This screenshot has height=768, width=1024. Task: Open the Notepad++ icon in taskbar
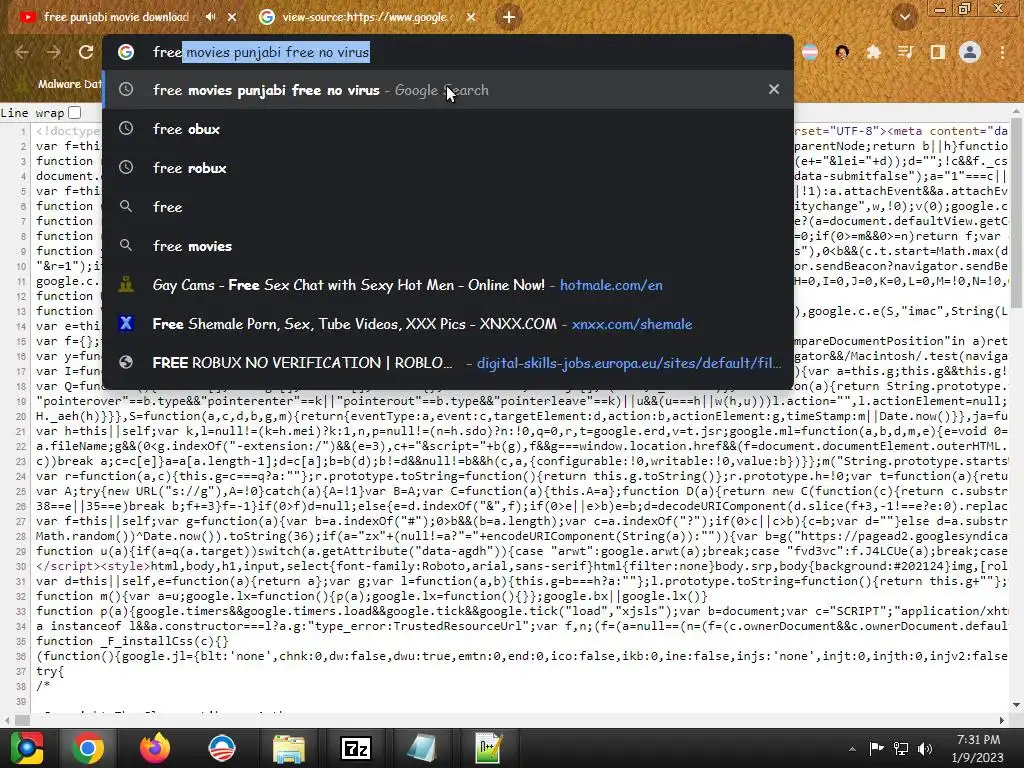click(x=488, y=748)
